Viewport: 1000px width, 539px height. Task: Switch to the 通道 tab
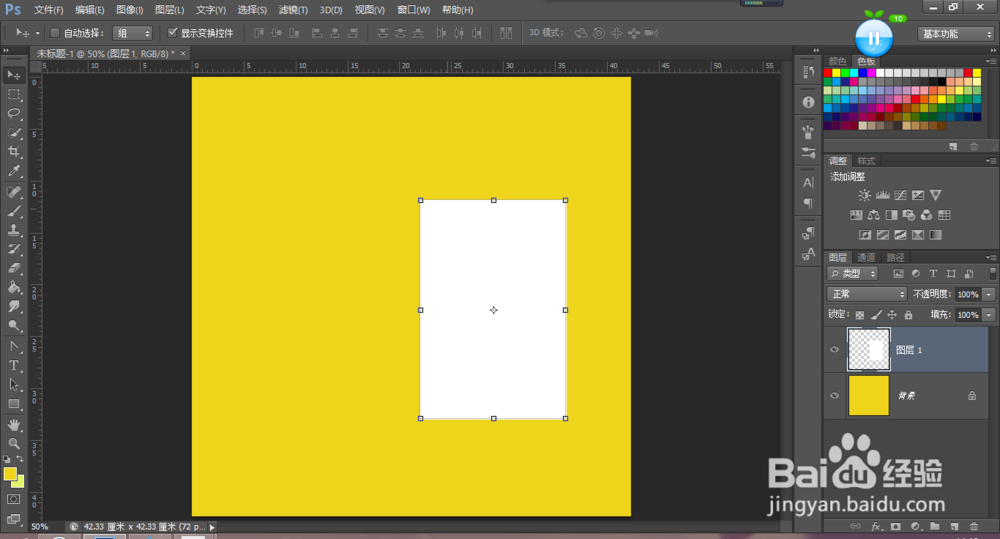point(866,257)
